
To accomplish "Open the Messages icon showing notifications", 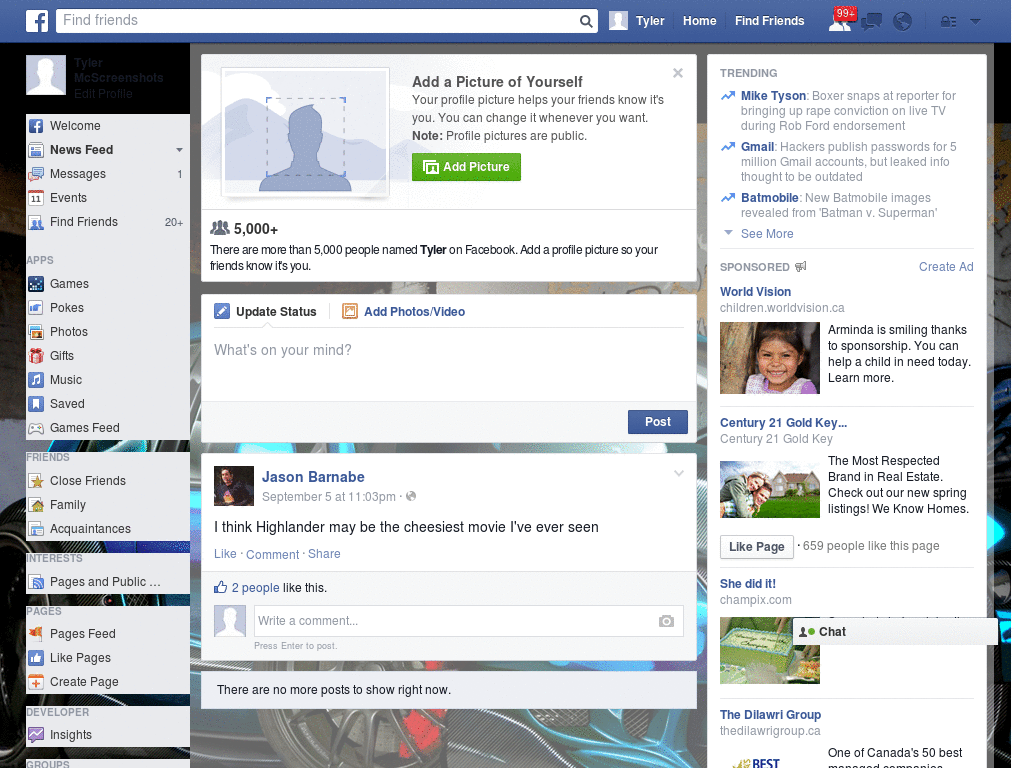I will pyautogui.click(x=871, y=20).
